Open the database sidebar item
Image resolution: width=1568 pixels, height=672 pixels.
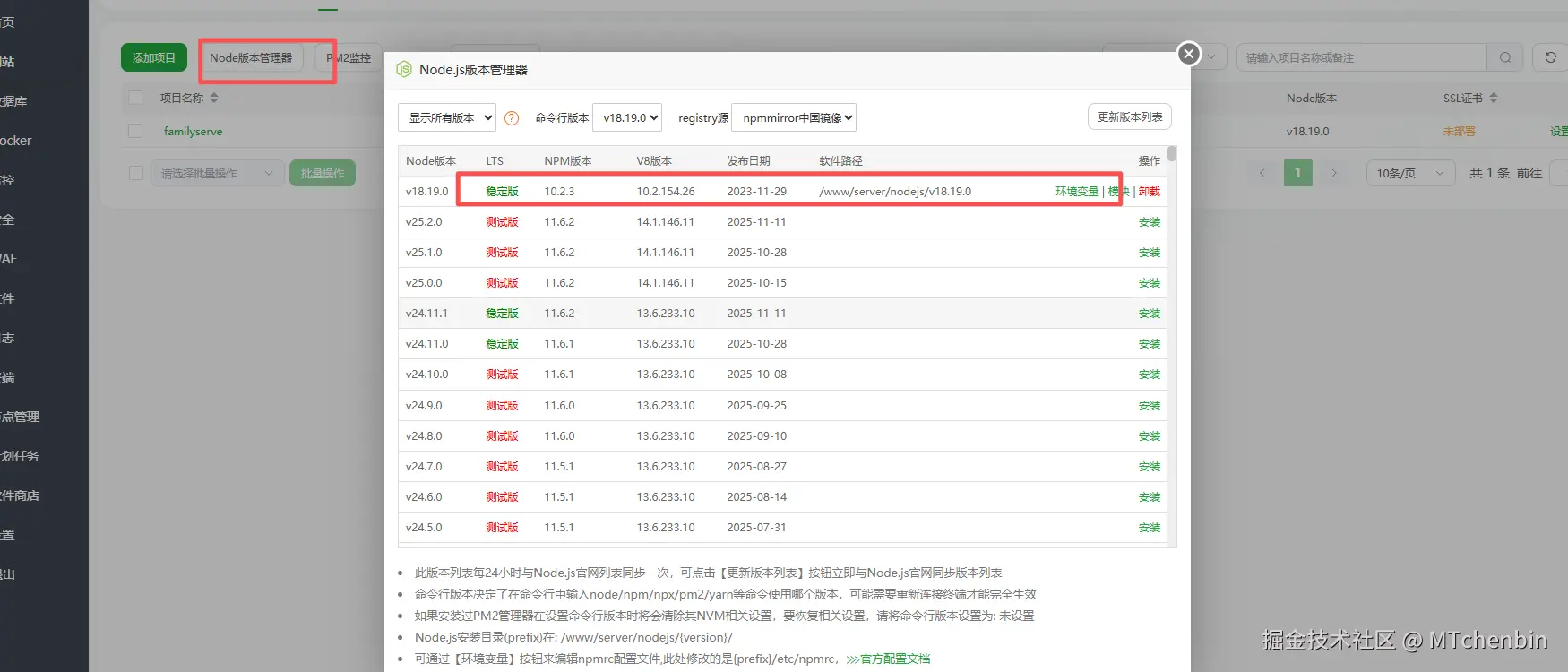(13, 101)
